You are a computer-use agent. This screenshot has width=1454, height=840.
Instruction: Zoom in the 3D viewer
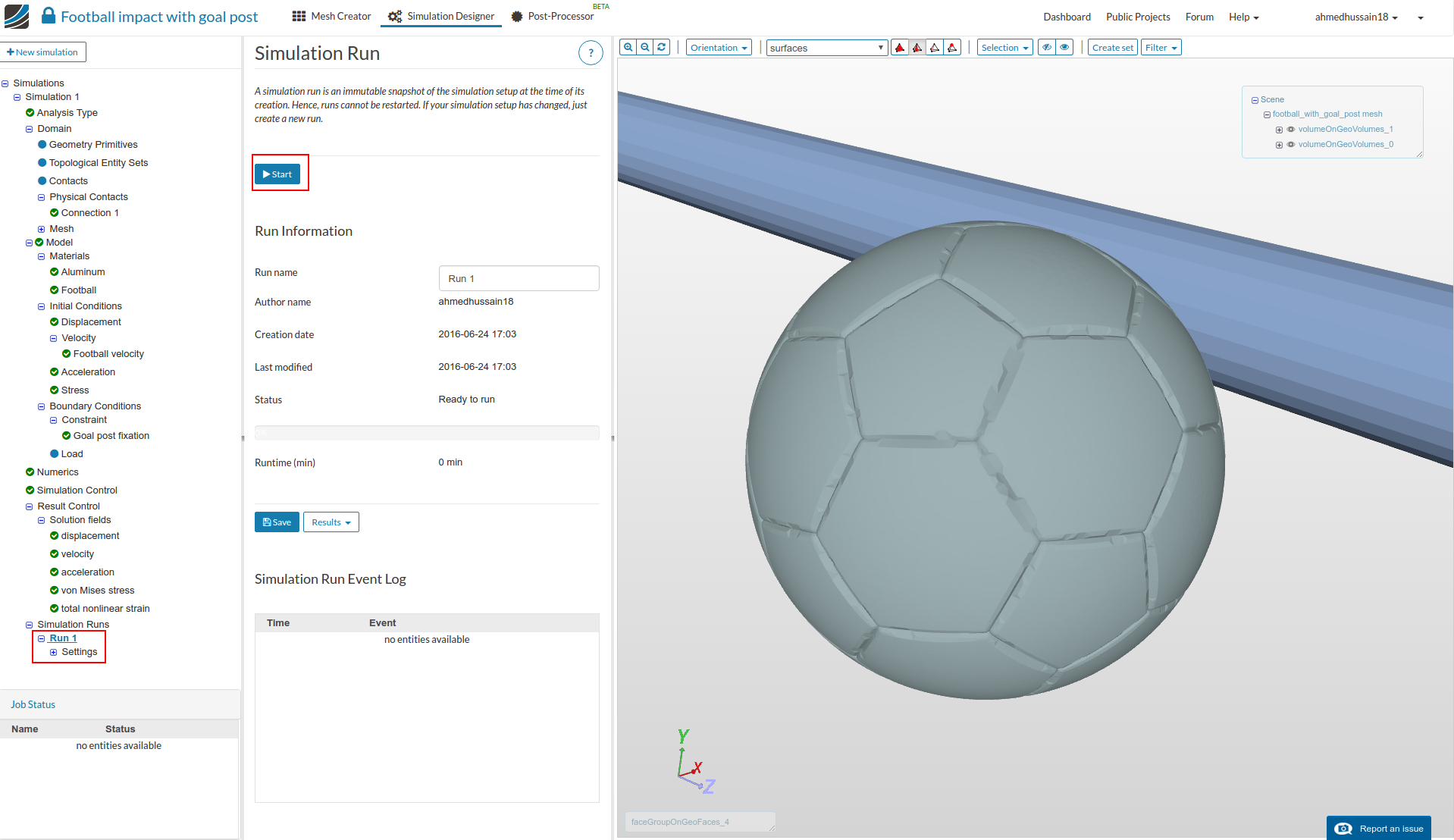tap(628, 47)
